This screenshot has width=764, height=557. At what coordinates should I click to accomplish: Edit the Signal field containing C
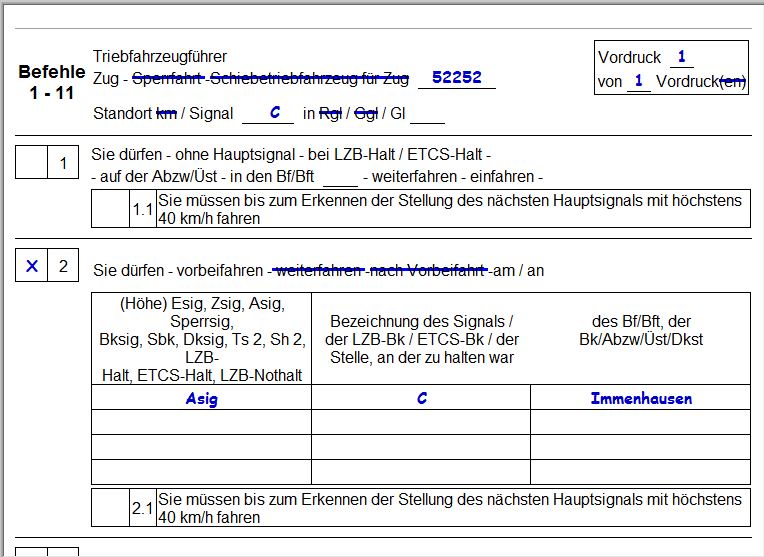point(268,113)
